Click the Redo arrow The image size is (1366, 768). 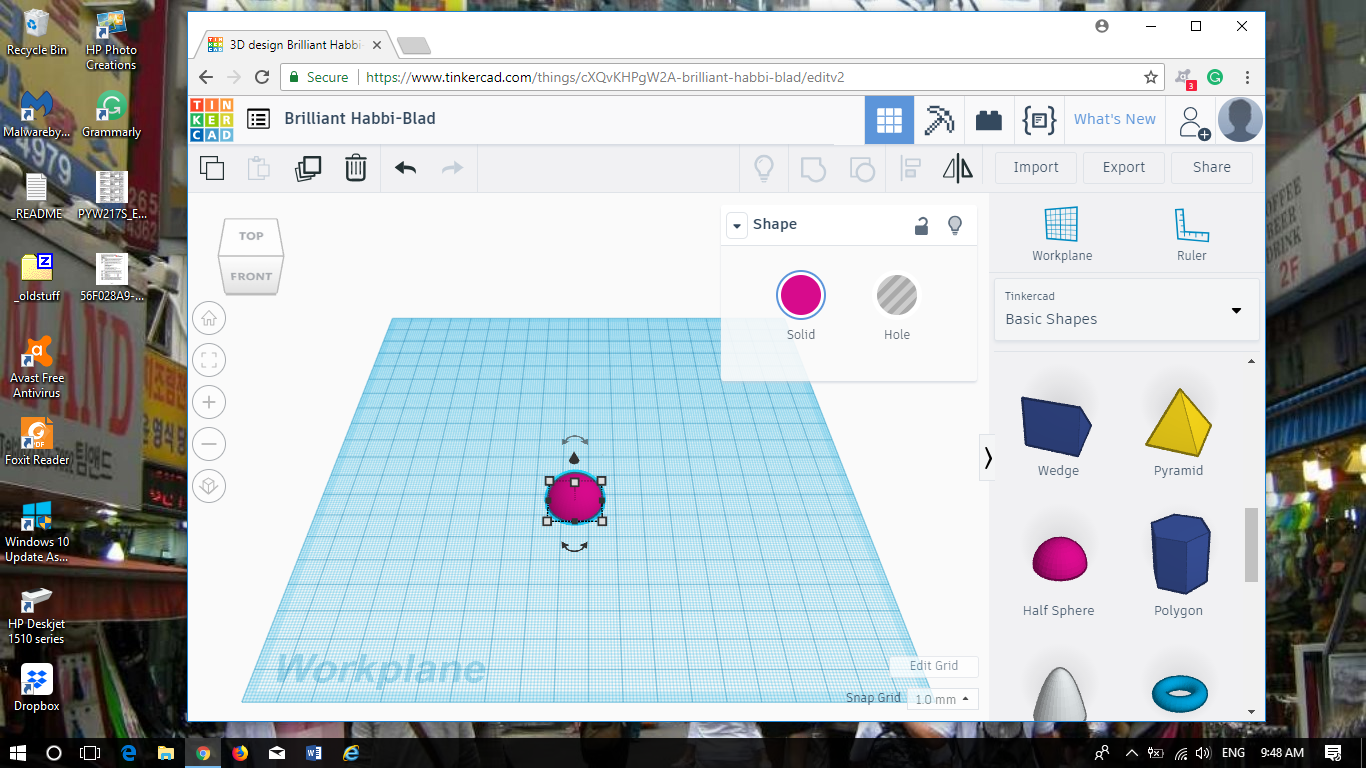pos(452,168)
